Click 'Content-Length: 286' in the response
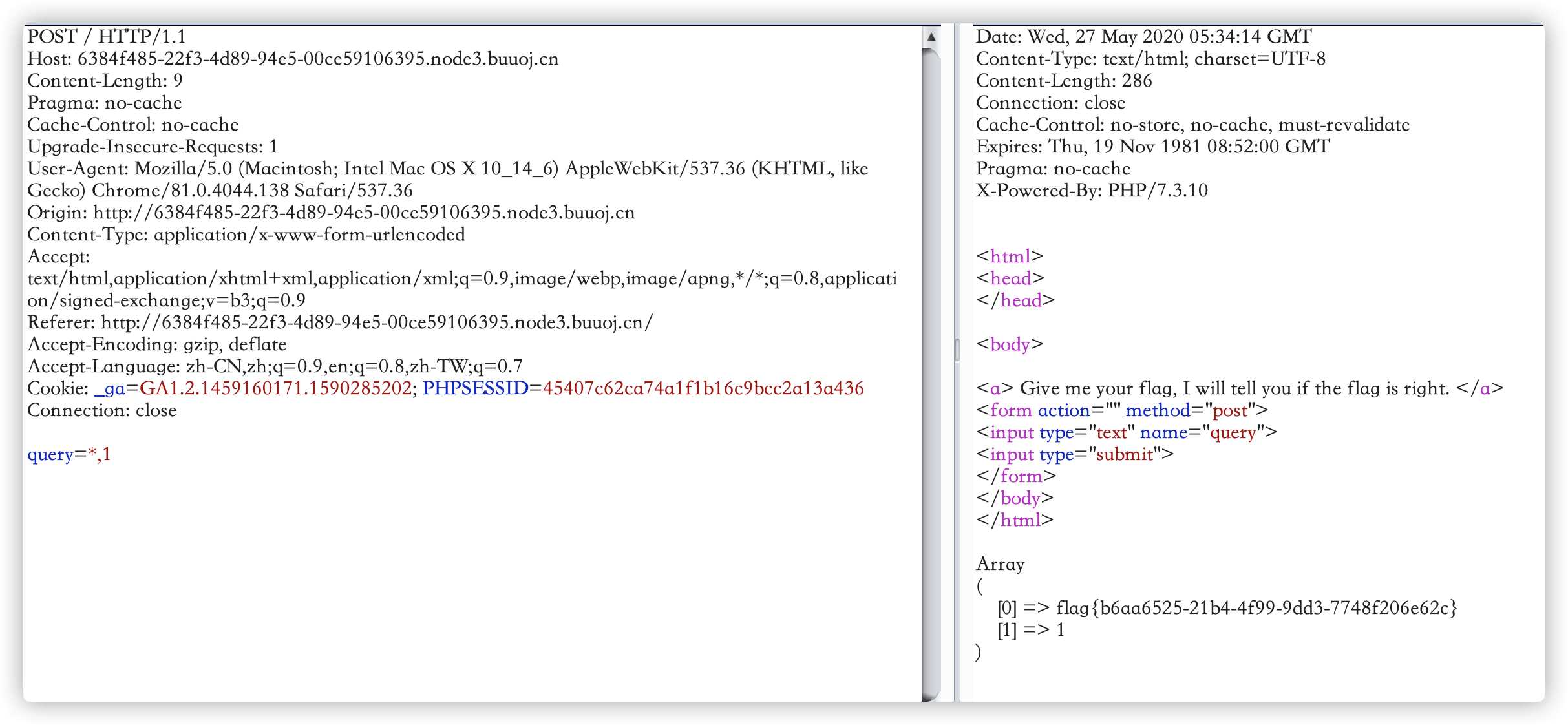 (x=1064, y=81)
